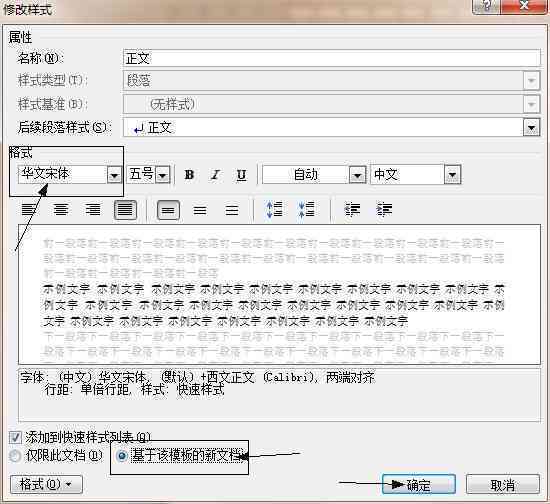
Task: Confirm with the 确定 button
Action: [x=419, y=485]
